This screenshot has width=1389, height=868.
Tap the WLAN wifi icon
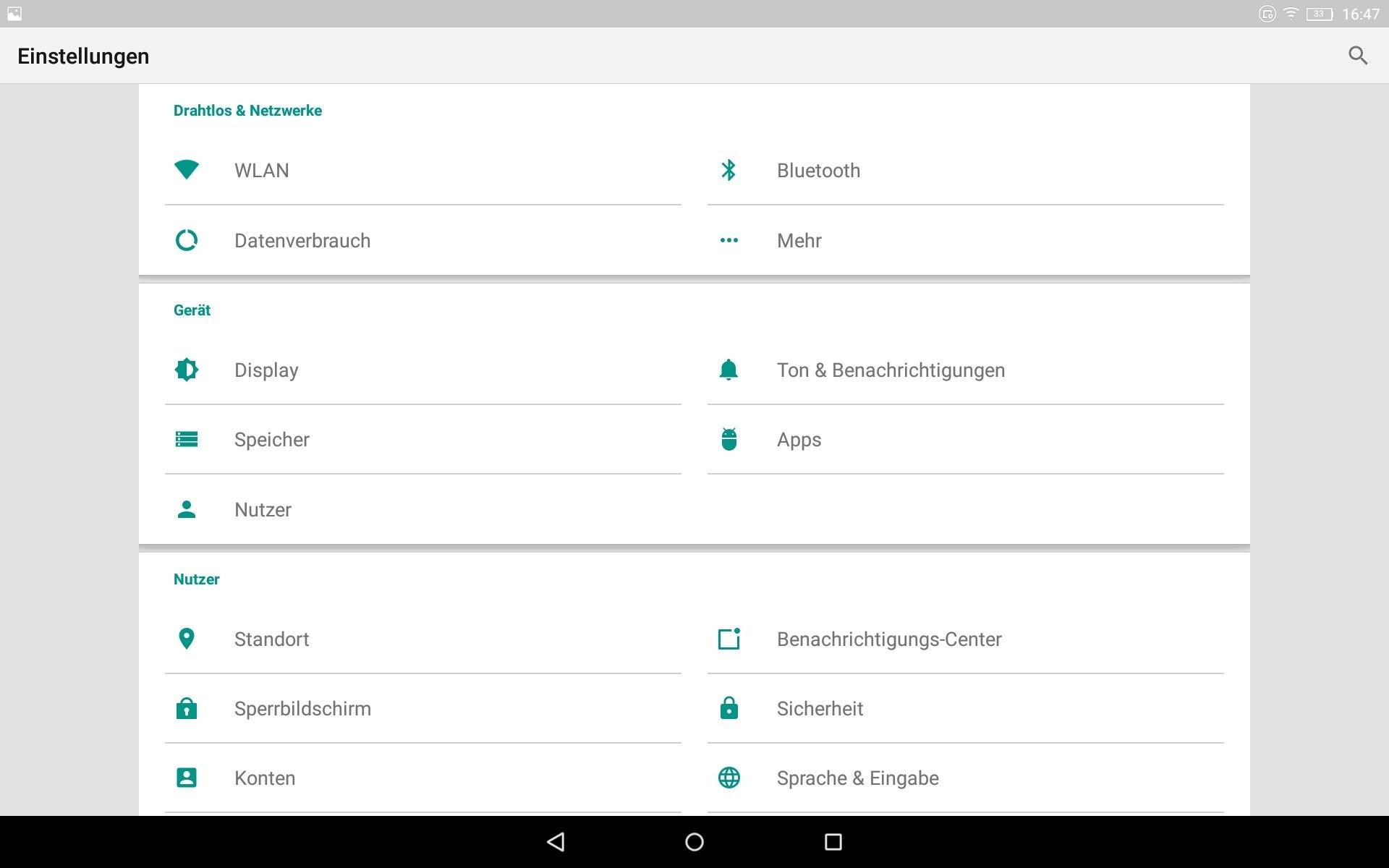click(187, 170)
